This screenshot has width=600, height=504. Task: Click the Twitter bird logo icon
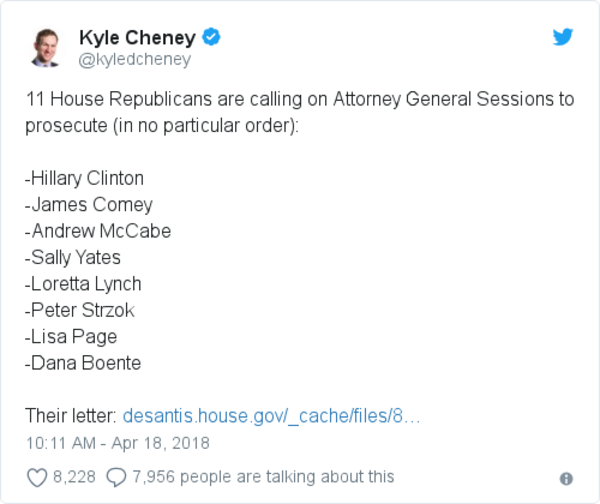pos(563,37)
